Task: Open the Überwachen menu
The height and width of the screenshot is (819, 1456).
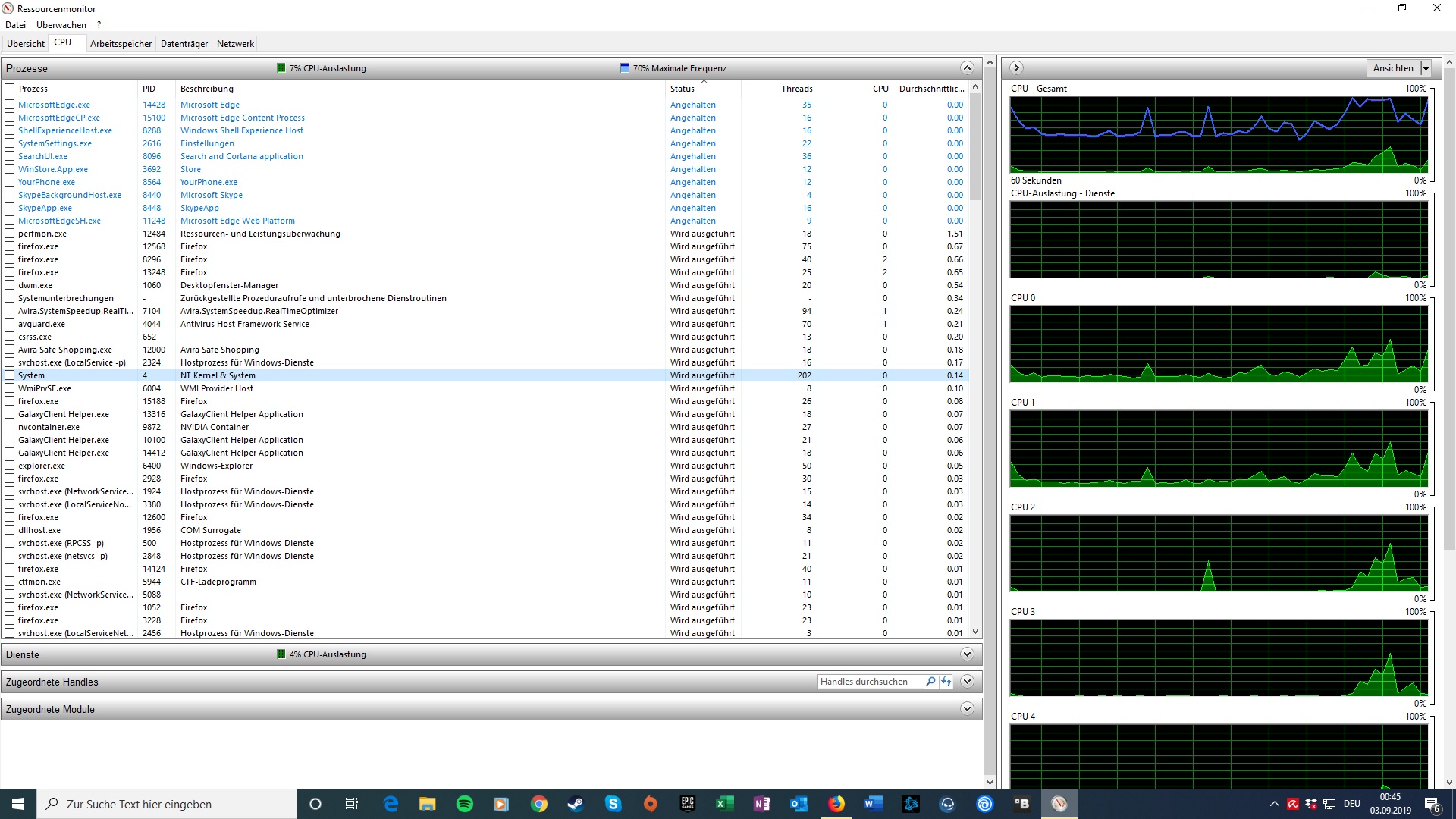Action: coord(61,25)
